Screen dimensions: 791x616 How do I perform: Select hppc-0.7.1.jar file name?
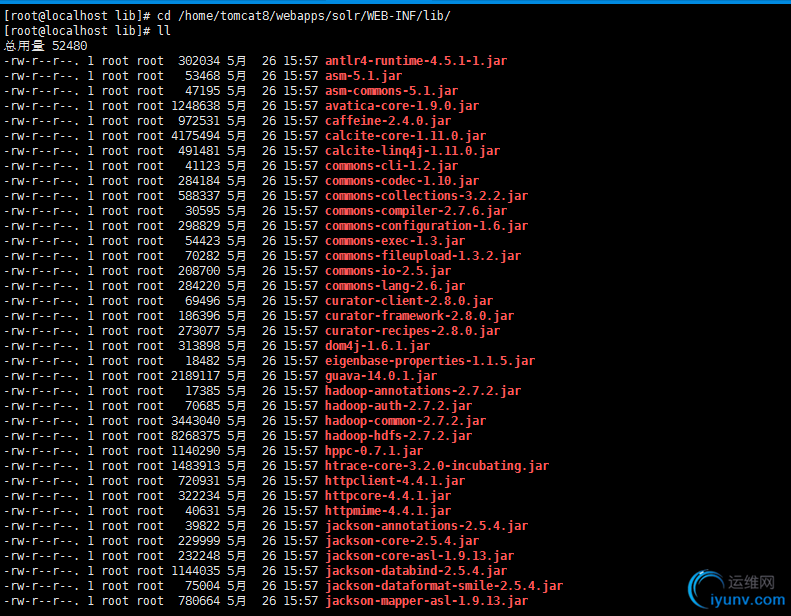point(374,452)
